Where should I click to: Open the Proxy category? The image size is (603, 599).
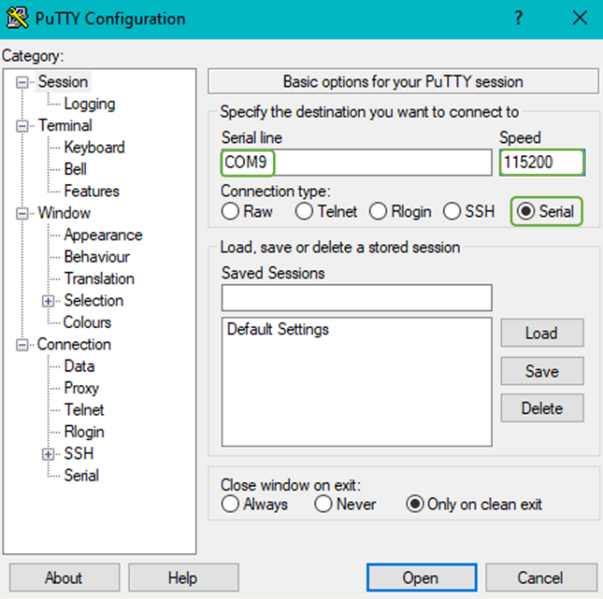pyautogui.click(x=82, y=388)
